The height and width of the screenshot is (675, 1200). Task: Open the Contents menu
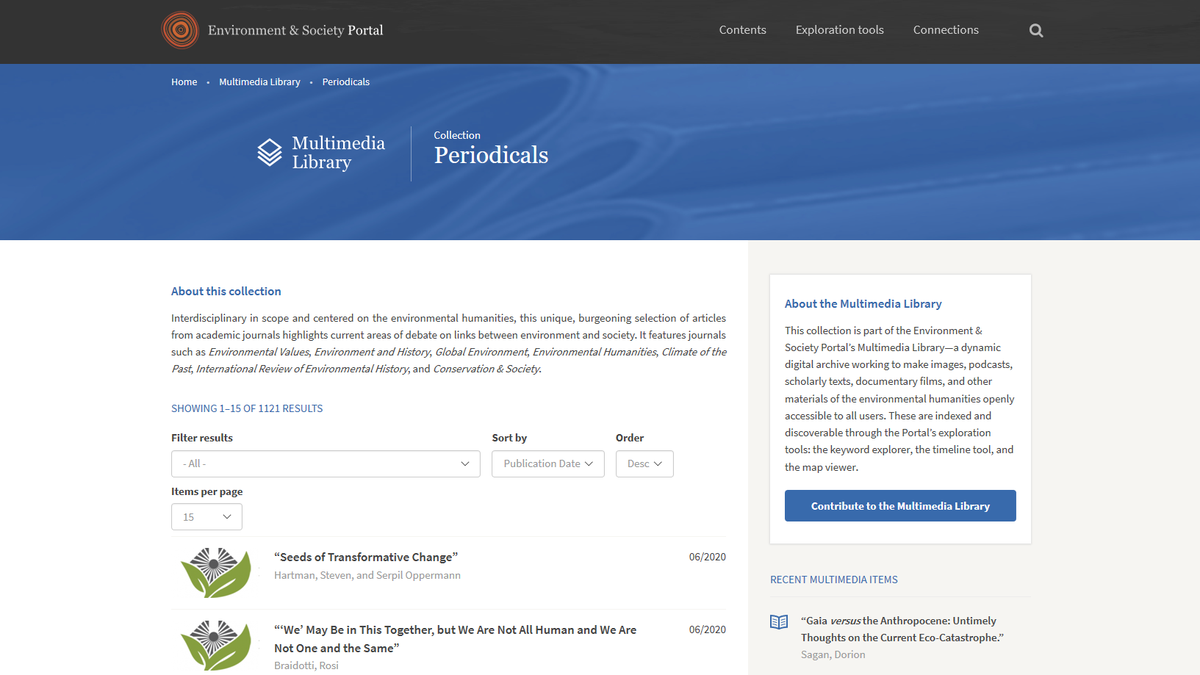(743, 30)
